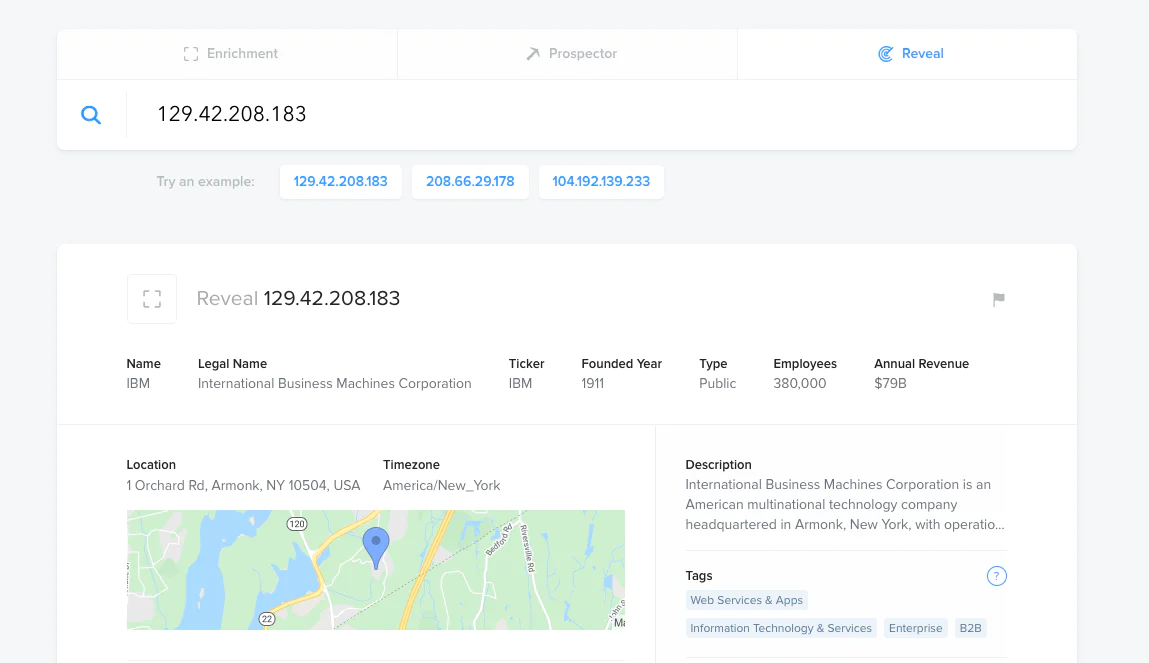Click the Annual Revenue value $79B
The width and height of the screenshot is (1149, 663).
890,383
